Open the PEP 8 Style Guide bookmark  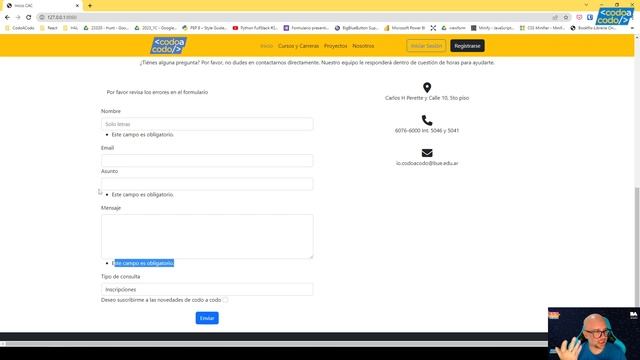pos(204,28)
